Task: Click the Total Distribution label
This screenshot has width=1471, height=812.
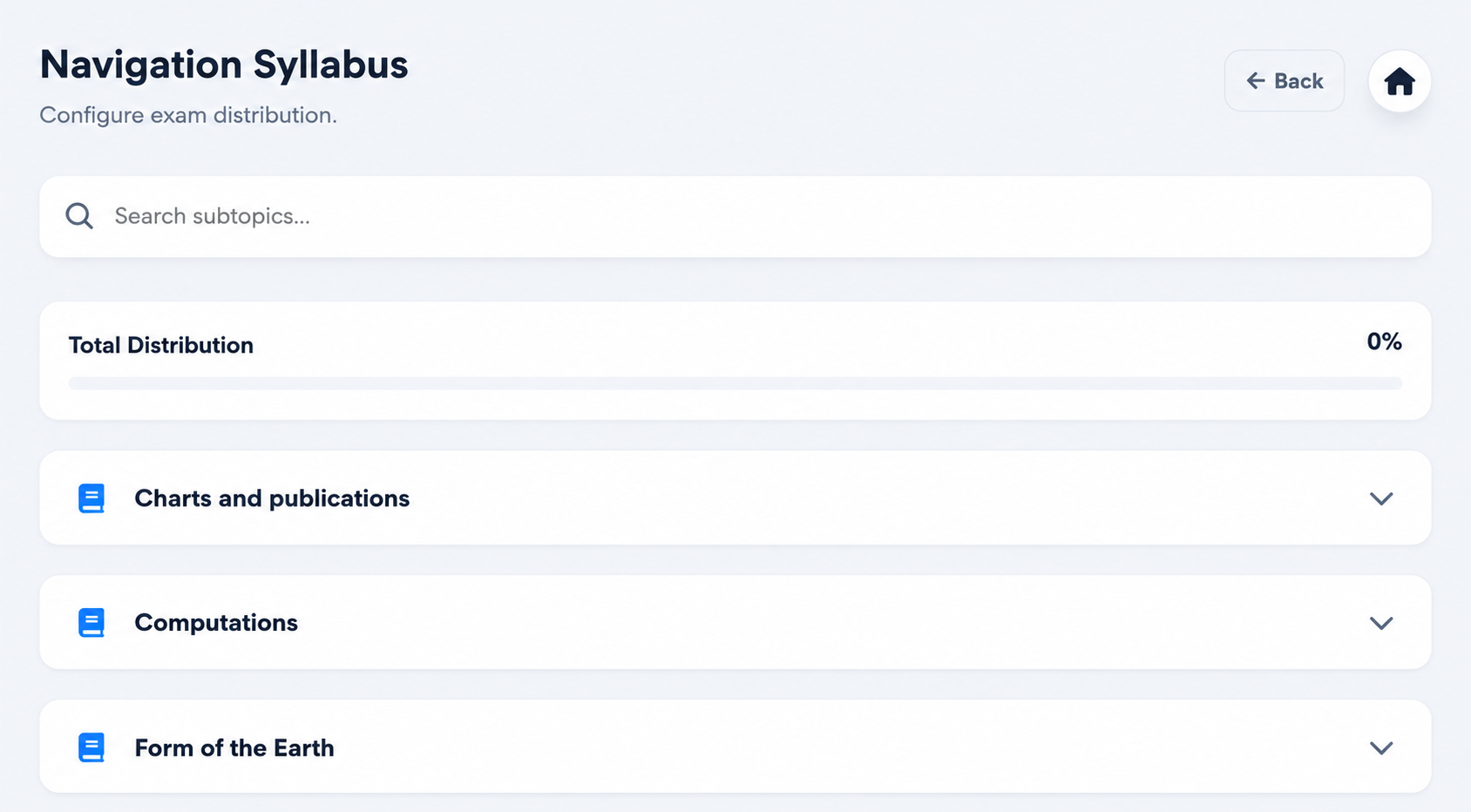Action: click(x=161, y=345)
